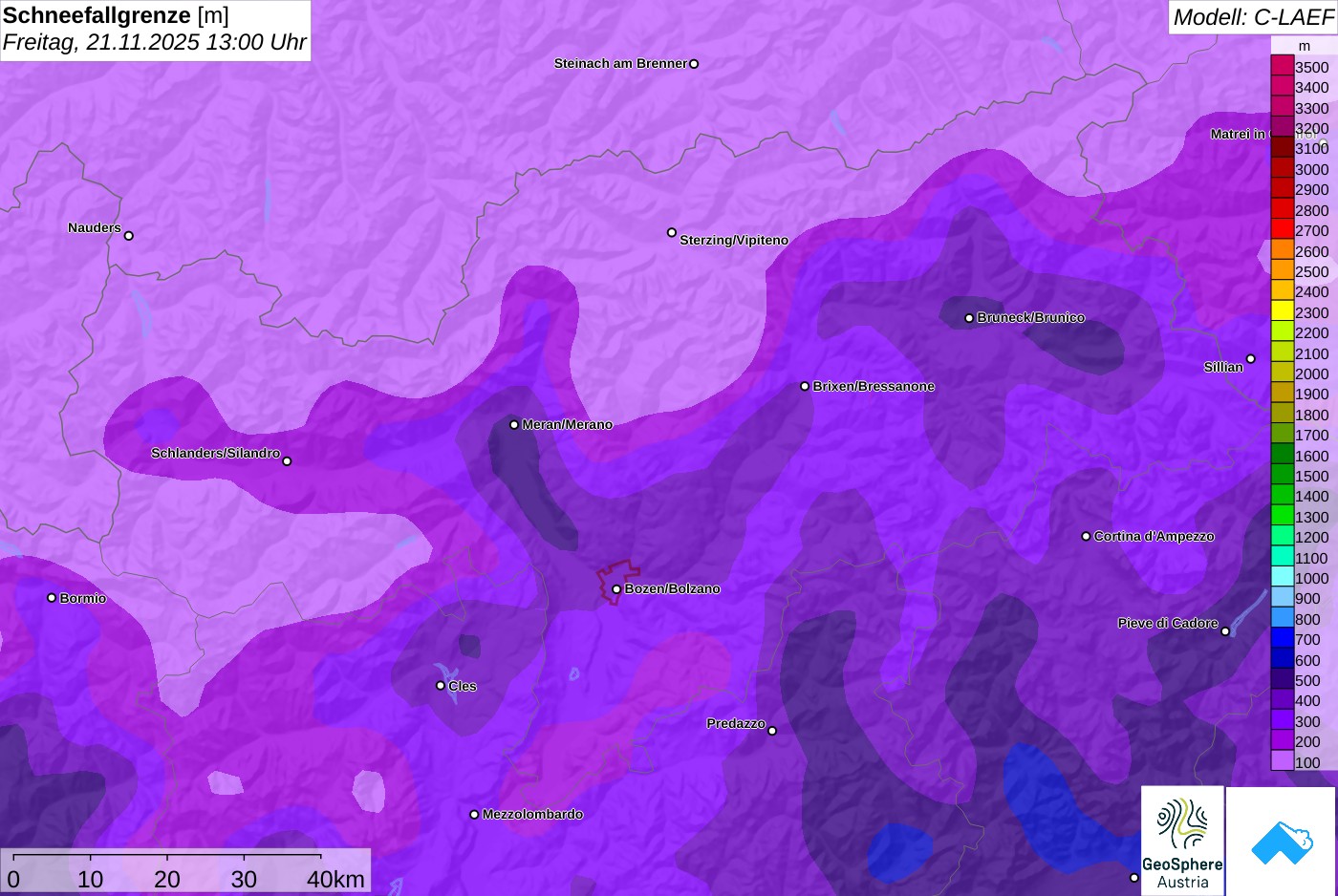Viewport: 1338px width, 896px height.
Task: Click the Nauders location marker dot
Action: point(129,235)
